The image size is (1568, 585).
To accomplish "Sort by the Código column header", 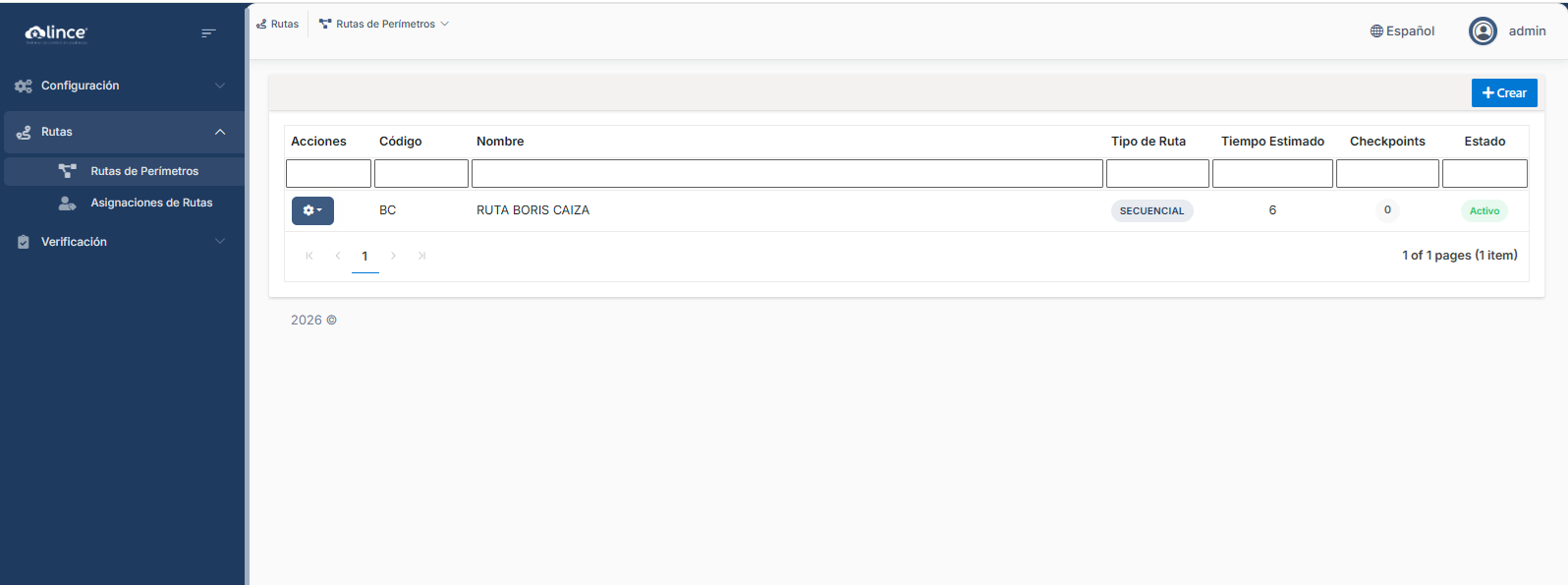I will click(x=401, y=142).
